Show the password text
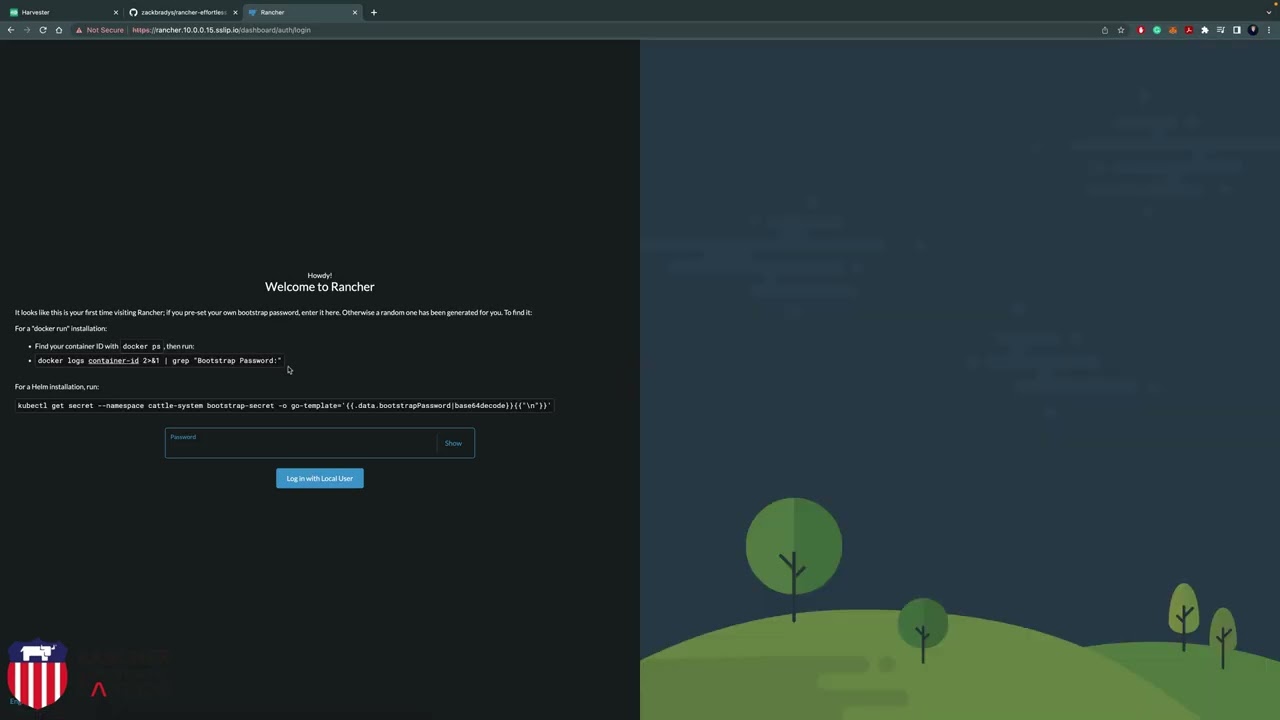This screenshot has height=720, width=1280. [453, 443]
